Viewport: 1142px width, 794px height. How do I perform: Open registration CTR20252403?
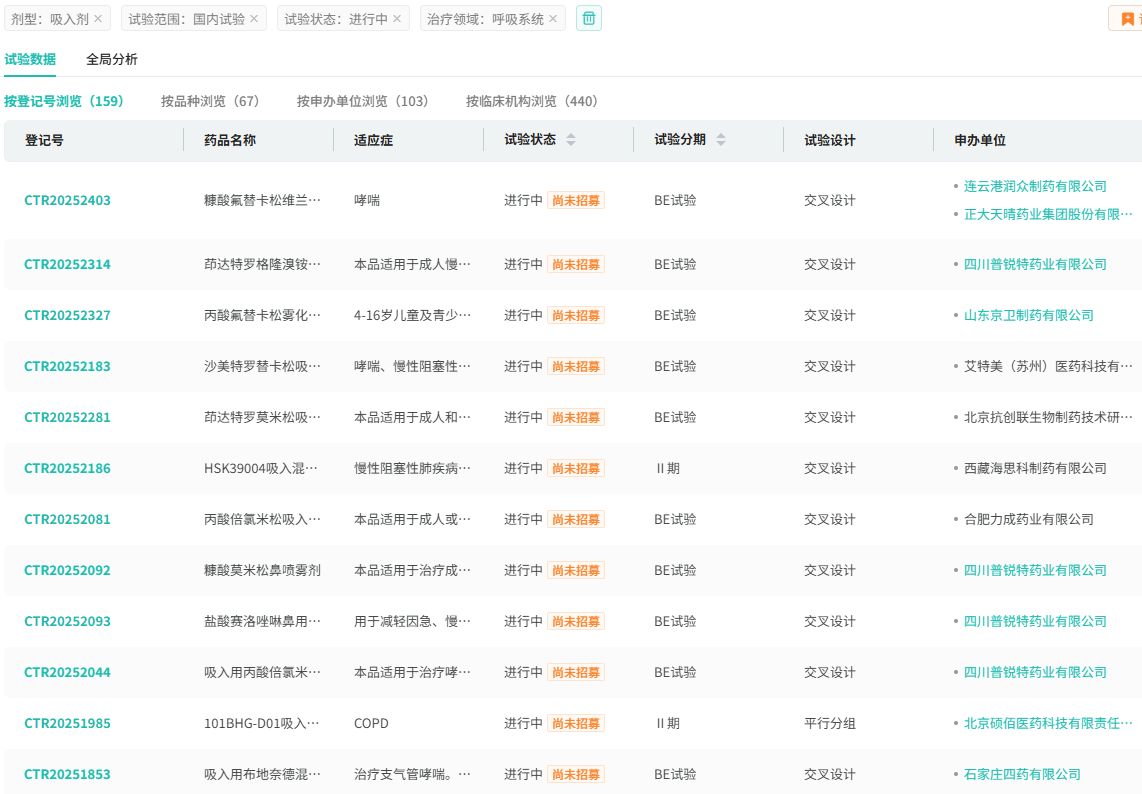click(67, 200)
